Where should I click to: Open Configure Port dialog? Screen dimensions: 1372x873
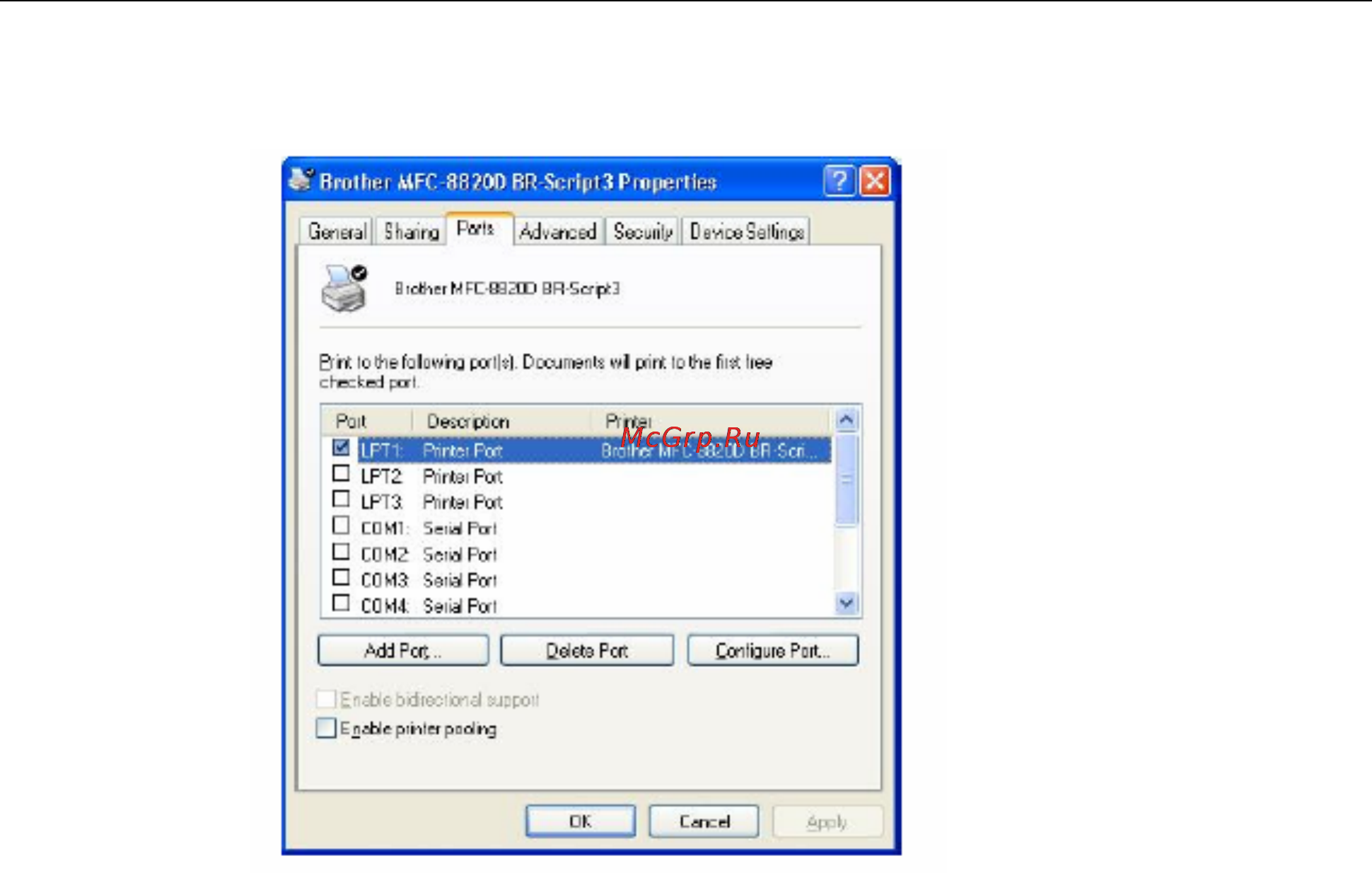pos(773,651)
